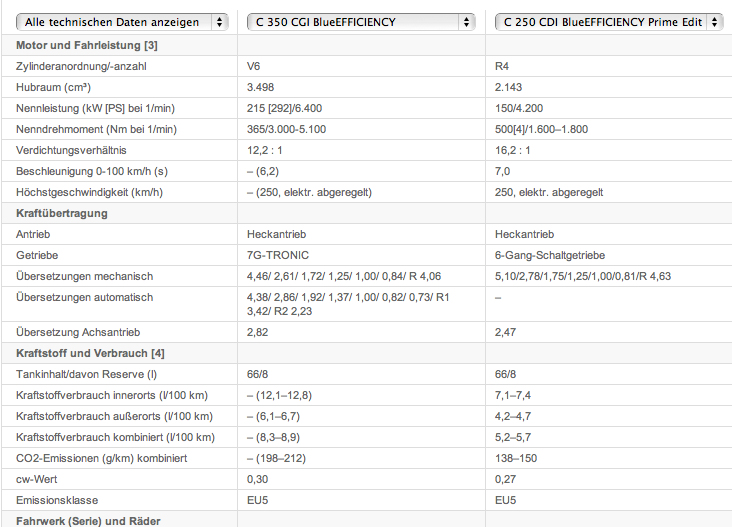Open footnote [3] beside Motor und Fahrleistung
The image size is (732, 527).
(149, 46)
